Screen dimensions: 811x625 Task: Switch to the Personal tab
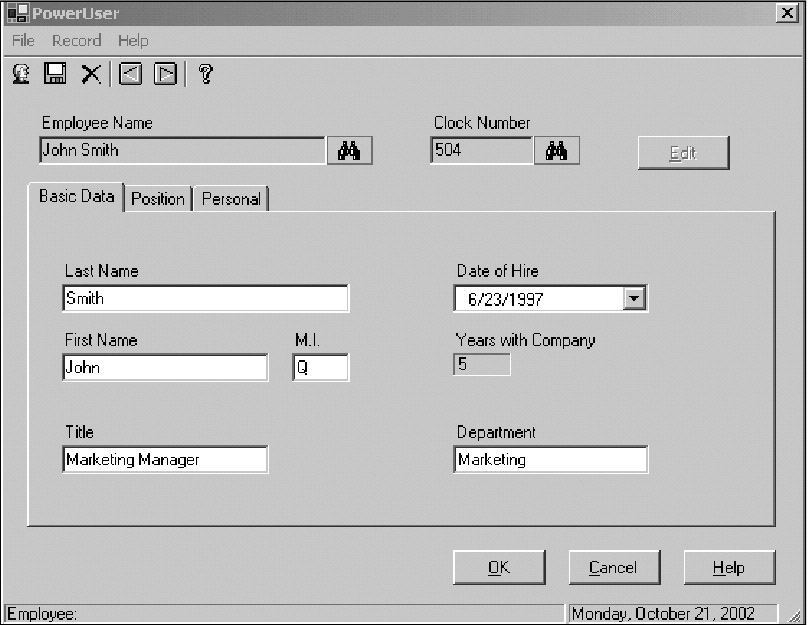coord(231,199)
